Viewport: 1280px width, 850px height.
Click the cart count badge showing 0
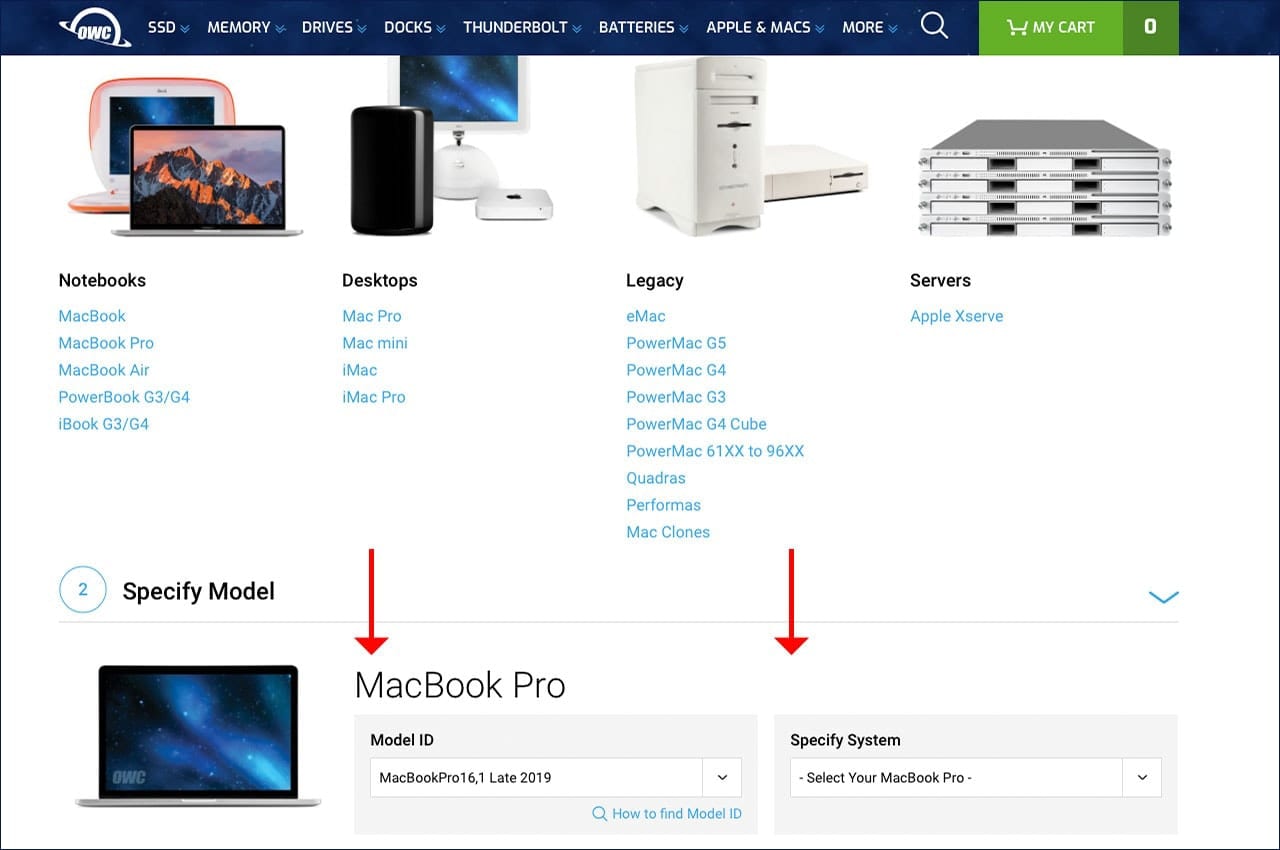point(1150,27)
